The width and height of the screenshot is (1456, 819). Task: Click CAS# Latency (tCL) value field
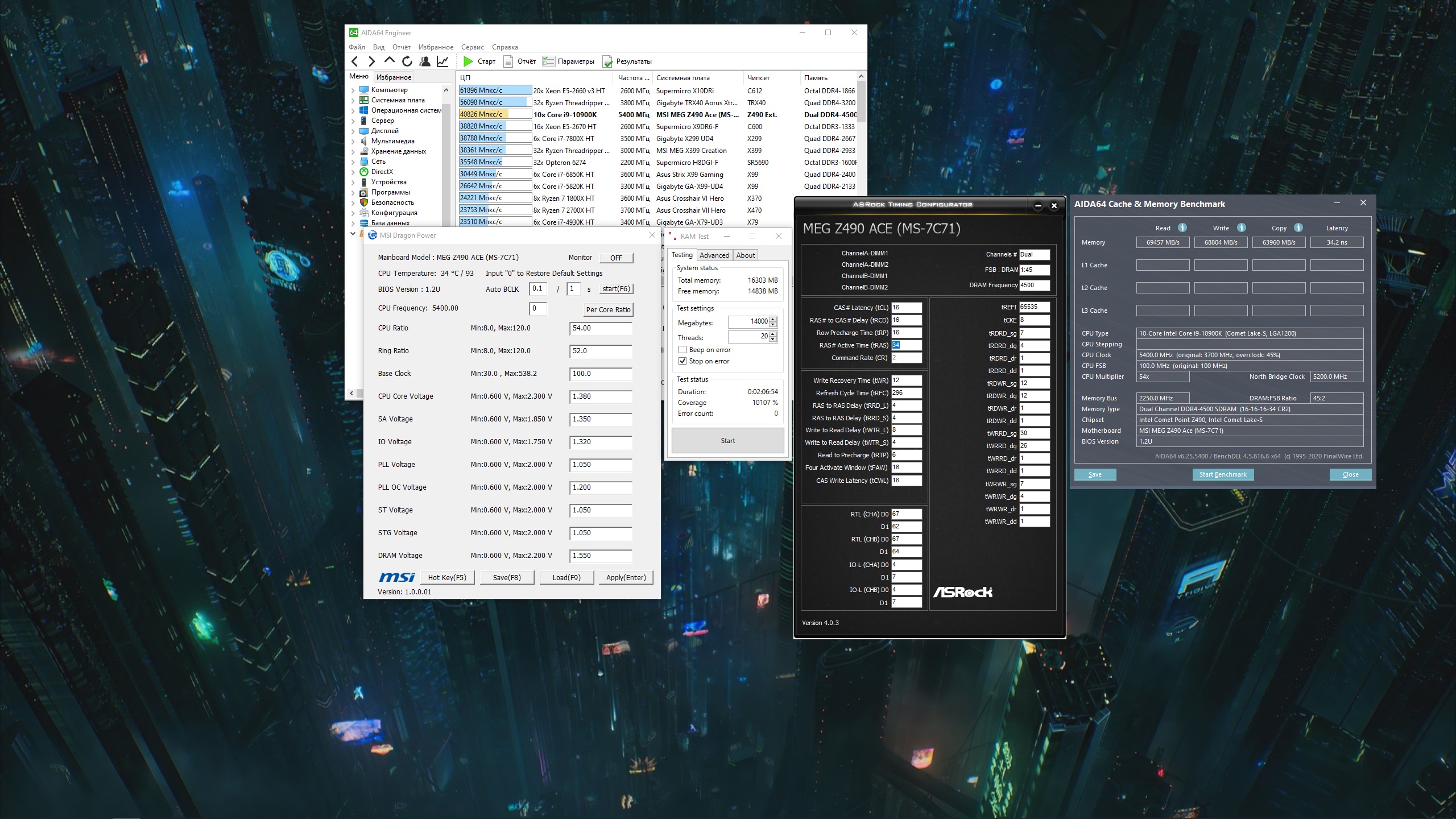point(906,308)
